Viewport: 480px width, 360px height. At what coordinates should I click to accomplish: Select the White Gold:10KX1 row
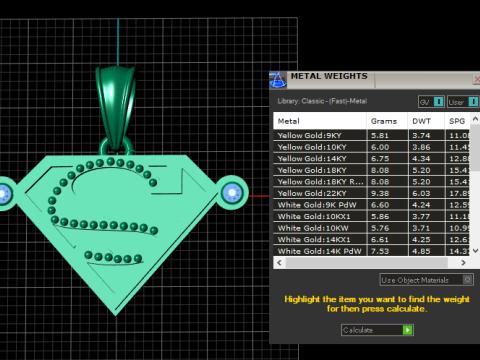[372, 216]
